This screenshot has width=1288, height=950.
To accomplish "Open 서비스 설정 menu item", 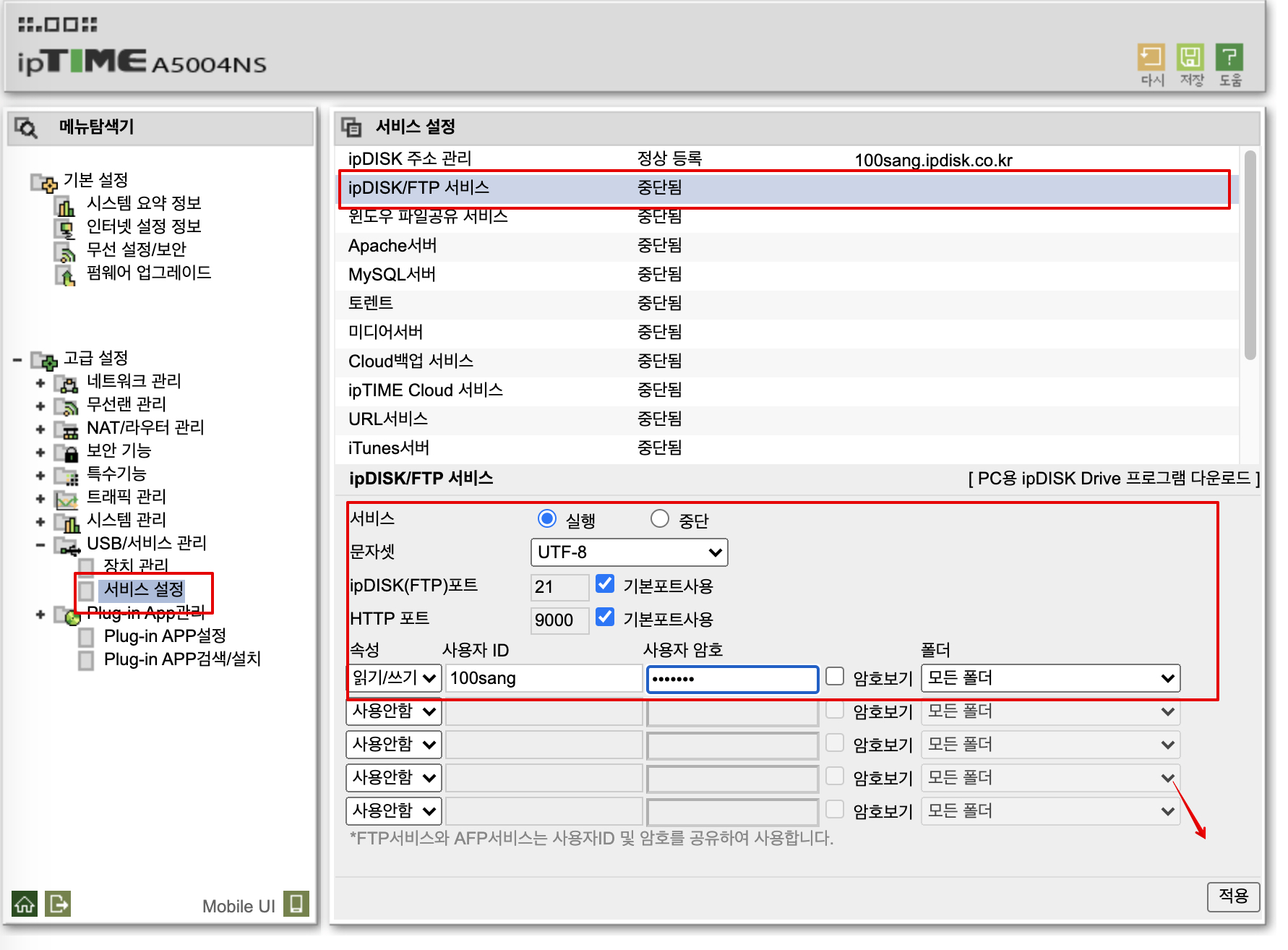I will pos(144,589).
